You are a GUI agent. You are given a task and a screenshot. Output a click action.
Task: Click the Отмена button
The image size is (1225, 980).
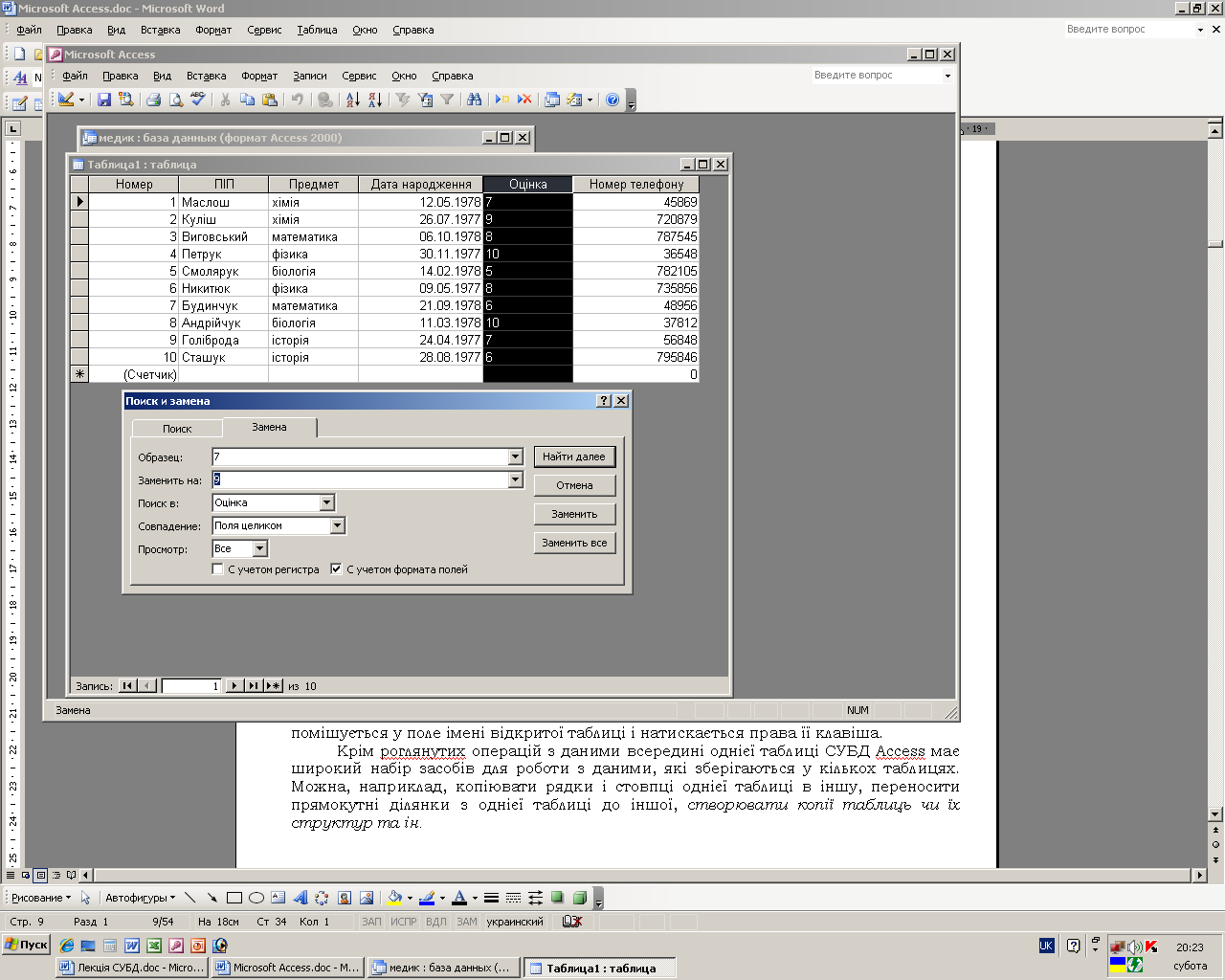574,485
